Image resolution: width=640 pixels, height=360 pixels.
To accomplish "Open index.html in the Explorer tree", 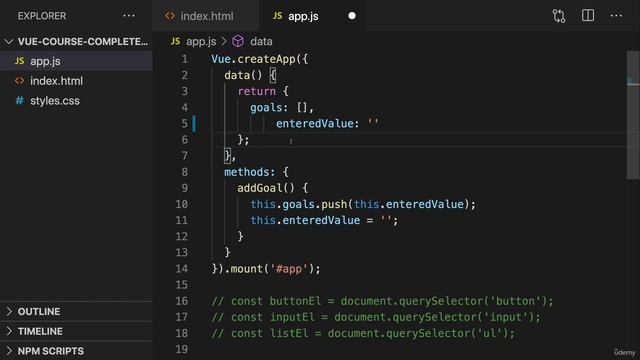I will click(x=76, y=81).
